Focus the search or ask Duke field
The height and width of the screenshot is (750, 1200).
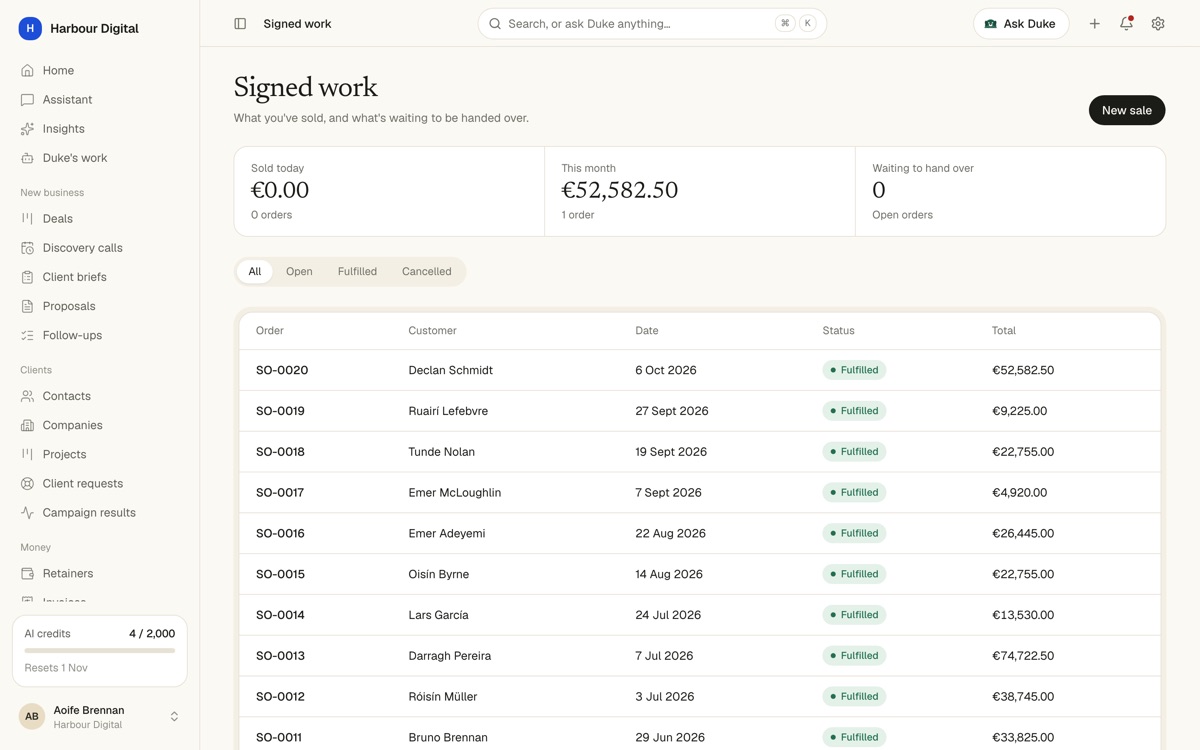click(x=652, y=24)
